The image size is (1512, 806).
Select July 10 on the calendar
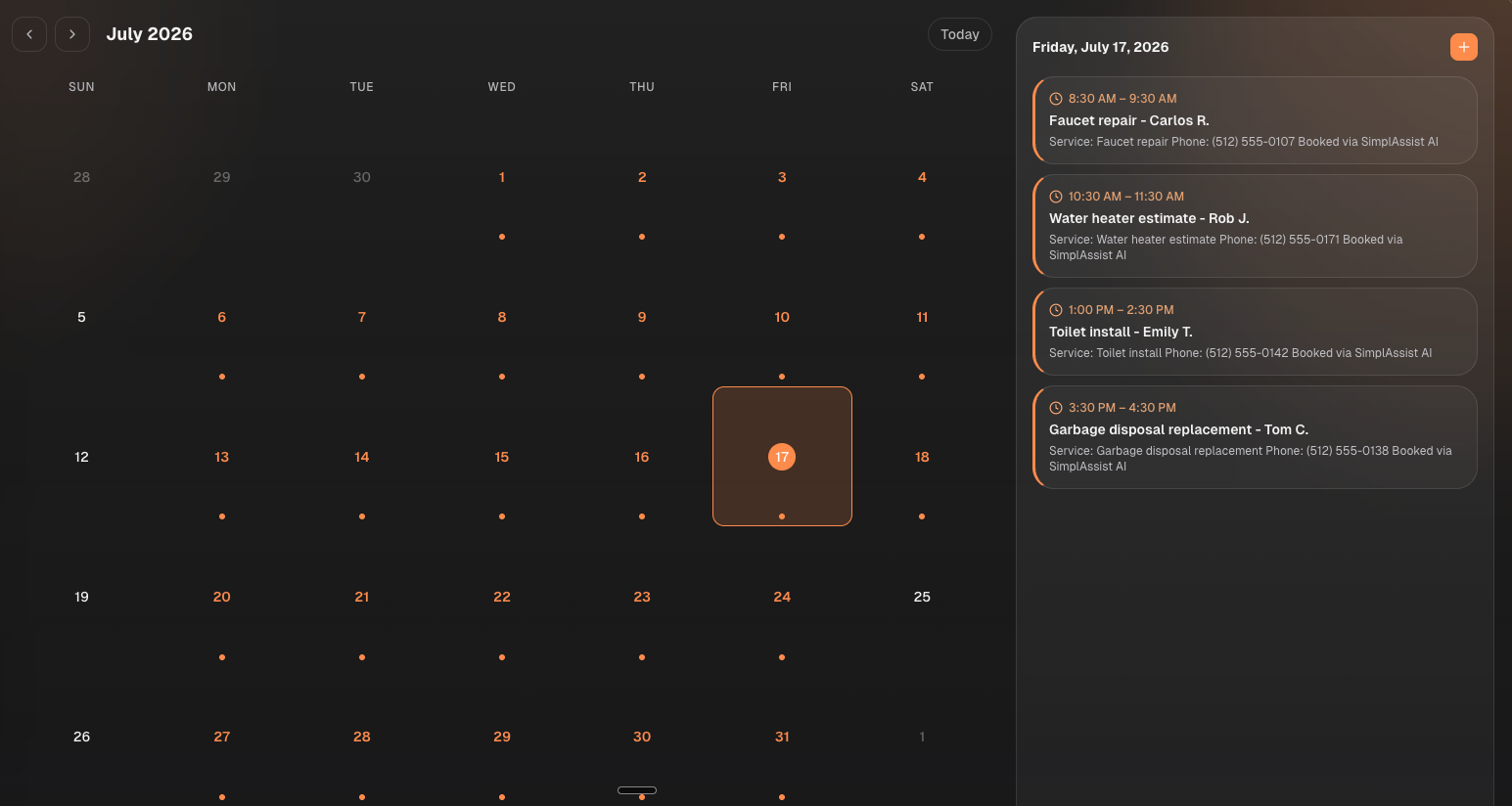click(782, 317)
